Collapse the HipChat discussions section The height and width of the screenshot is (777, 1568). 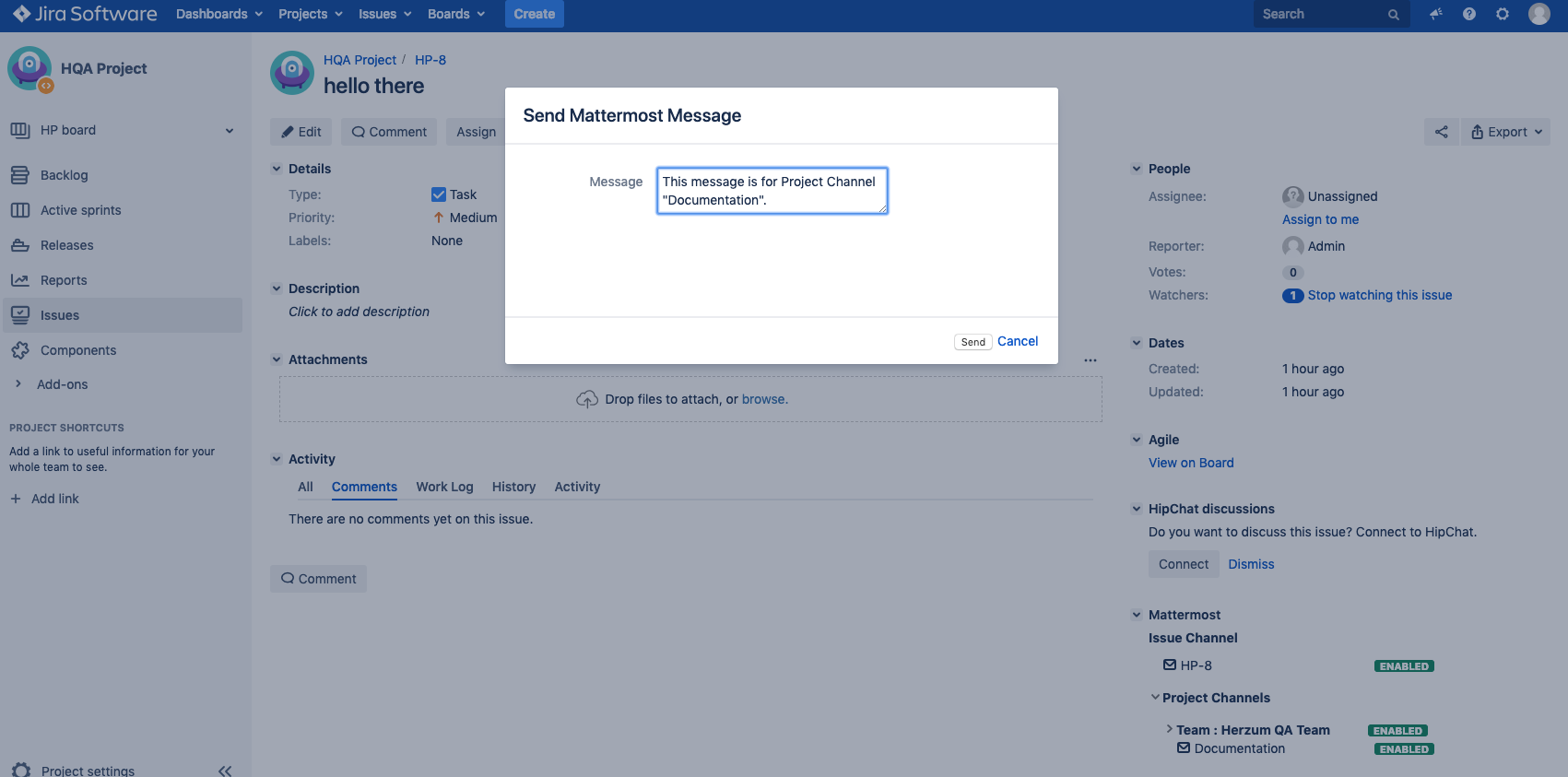[x=1137, y=509]
